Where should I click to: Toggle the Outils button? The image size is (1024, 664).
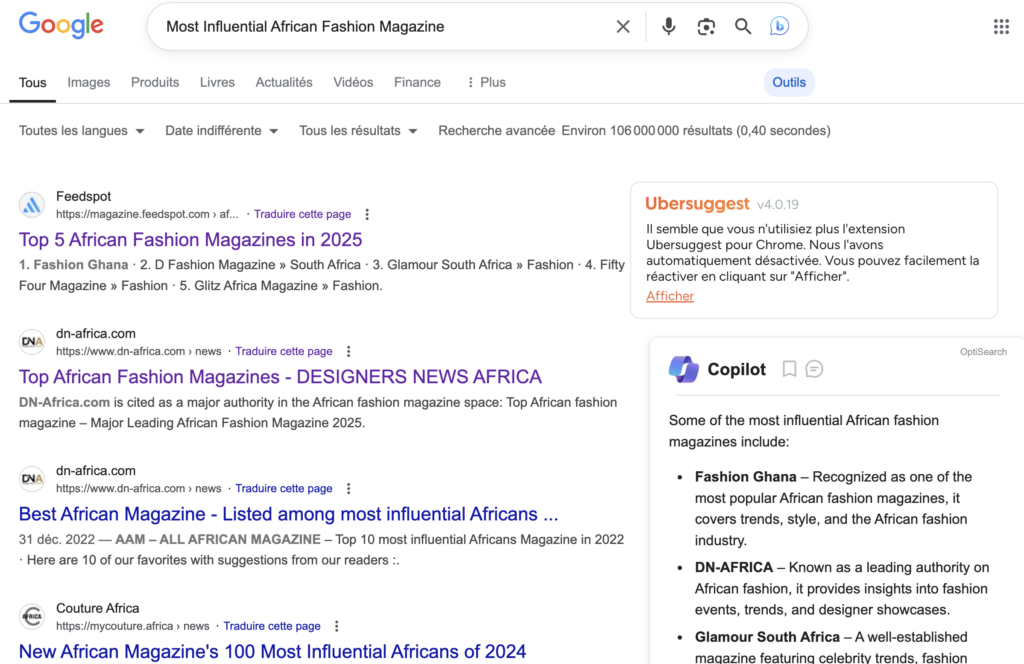789,82
